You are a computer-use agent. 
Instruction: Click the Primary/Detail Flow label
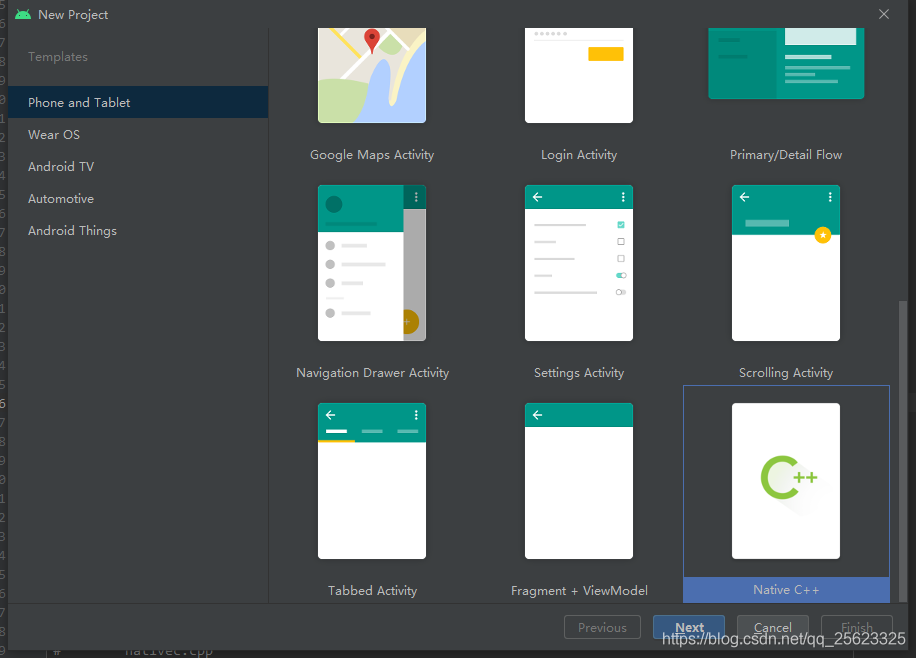tap(786, 155)
